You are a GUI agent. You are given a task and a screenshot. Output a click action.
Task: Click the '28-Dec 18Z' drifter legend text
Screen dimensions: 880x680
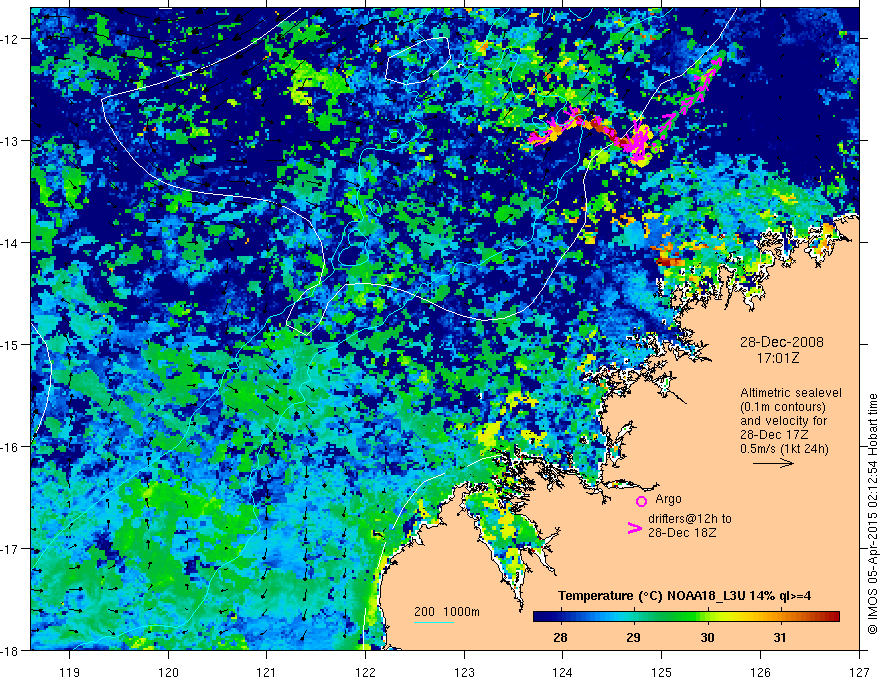tap(682, 533)
